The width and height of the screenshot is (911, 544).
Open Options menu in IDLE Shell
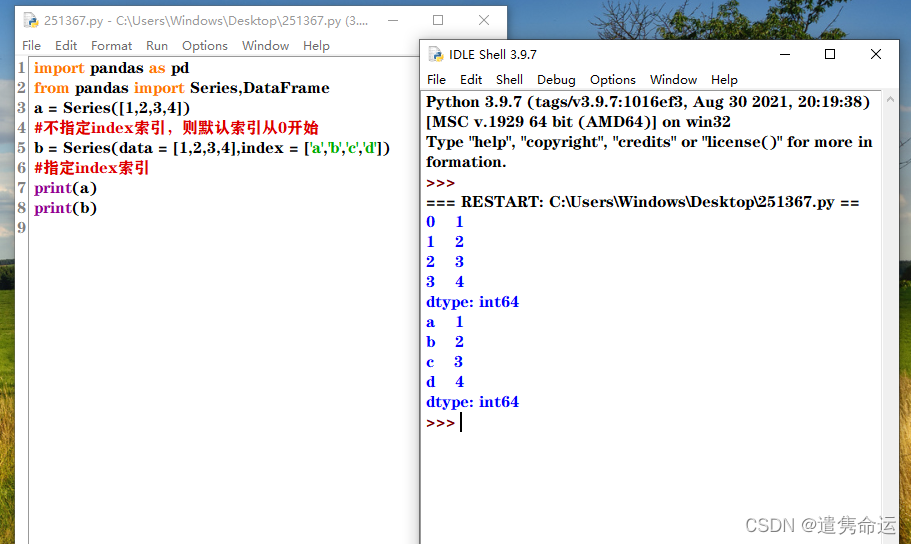pos(612,80)
